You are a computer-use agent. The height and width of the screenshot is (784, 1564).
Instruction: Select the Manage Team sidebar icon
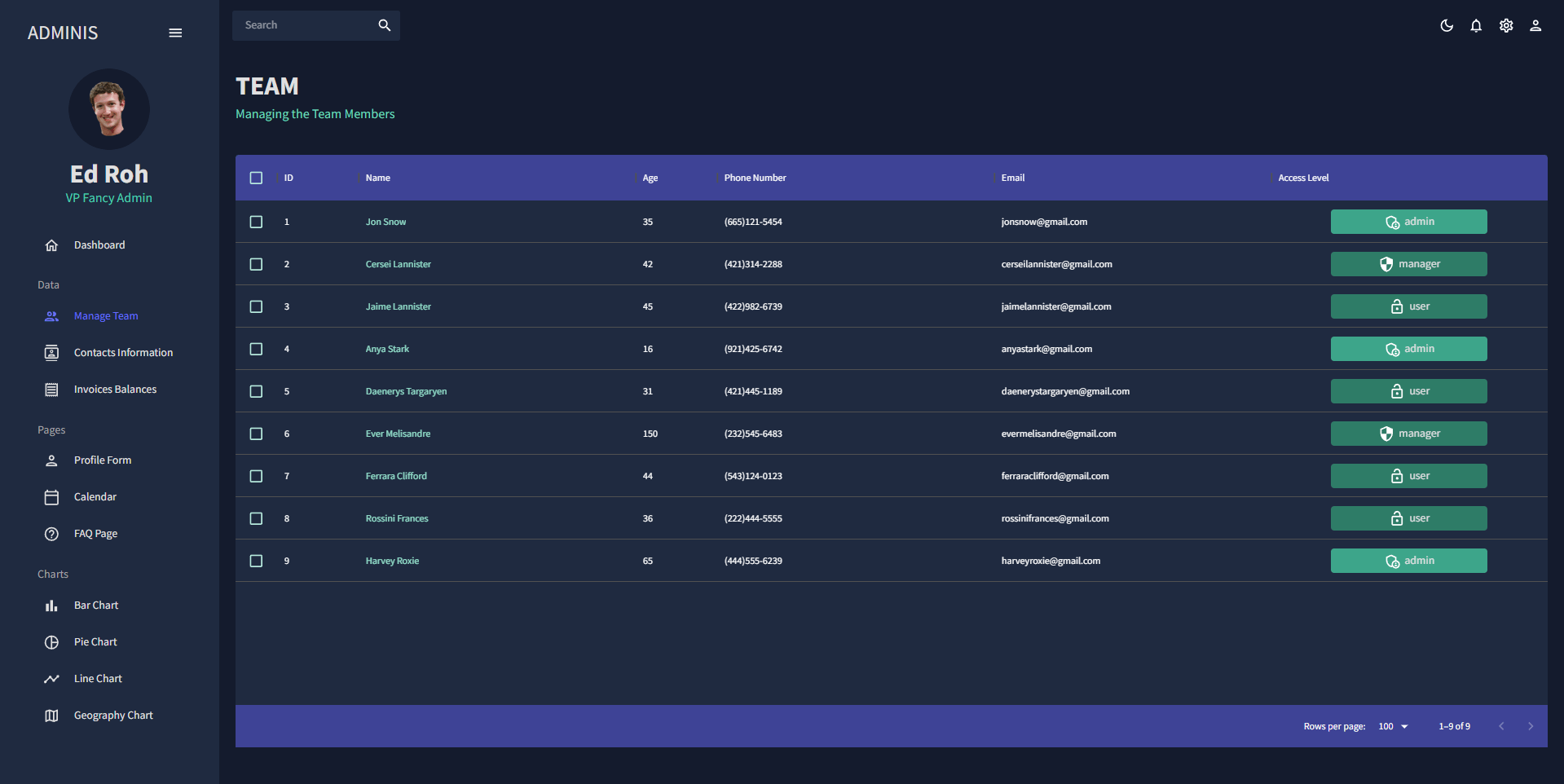[x=51, y=316]
